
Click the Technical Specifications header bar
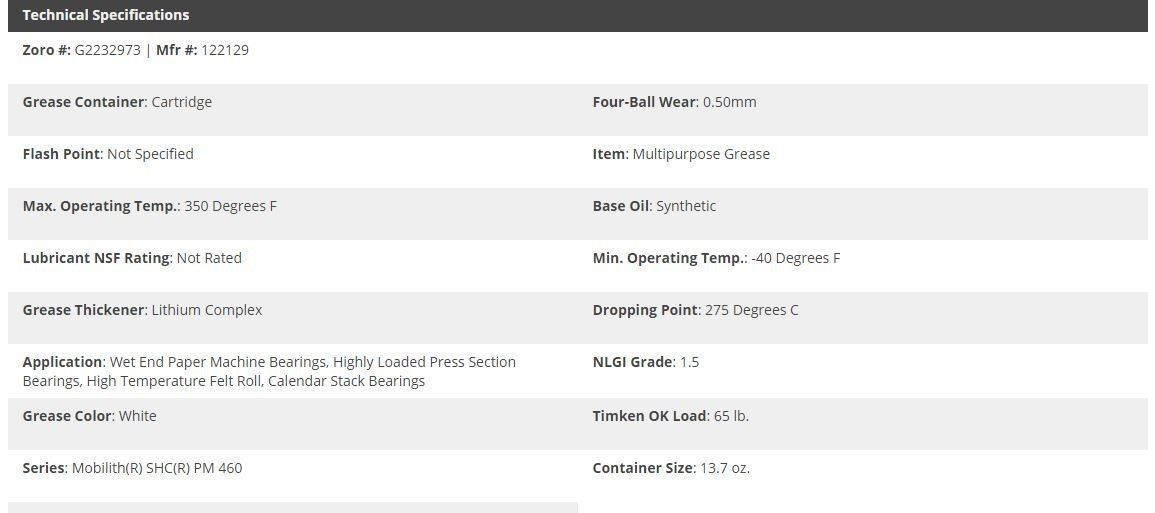577,15
